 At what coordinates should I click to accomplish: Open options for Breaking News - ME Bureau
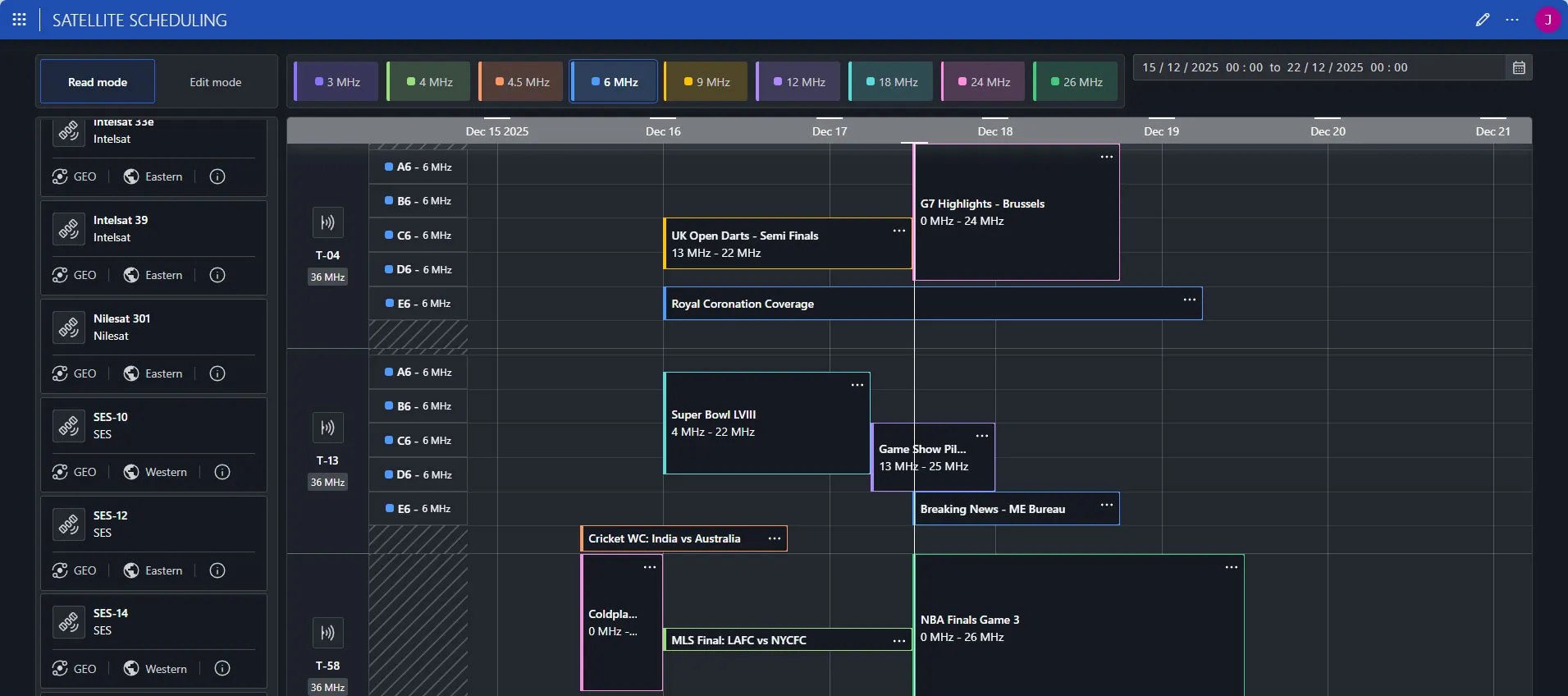coord(1107,505)
